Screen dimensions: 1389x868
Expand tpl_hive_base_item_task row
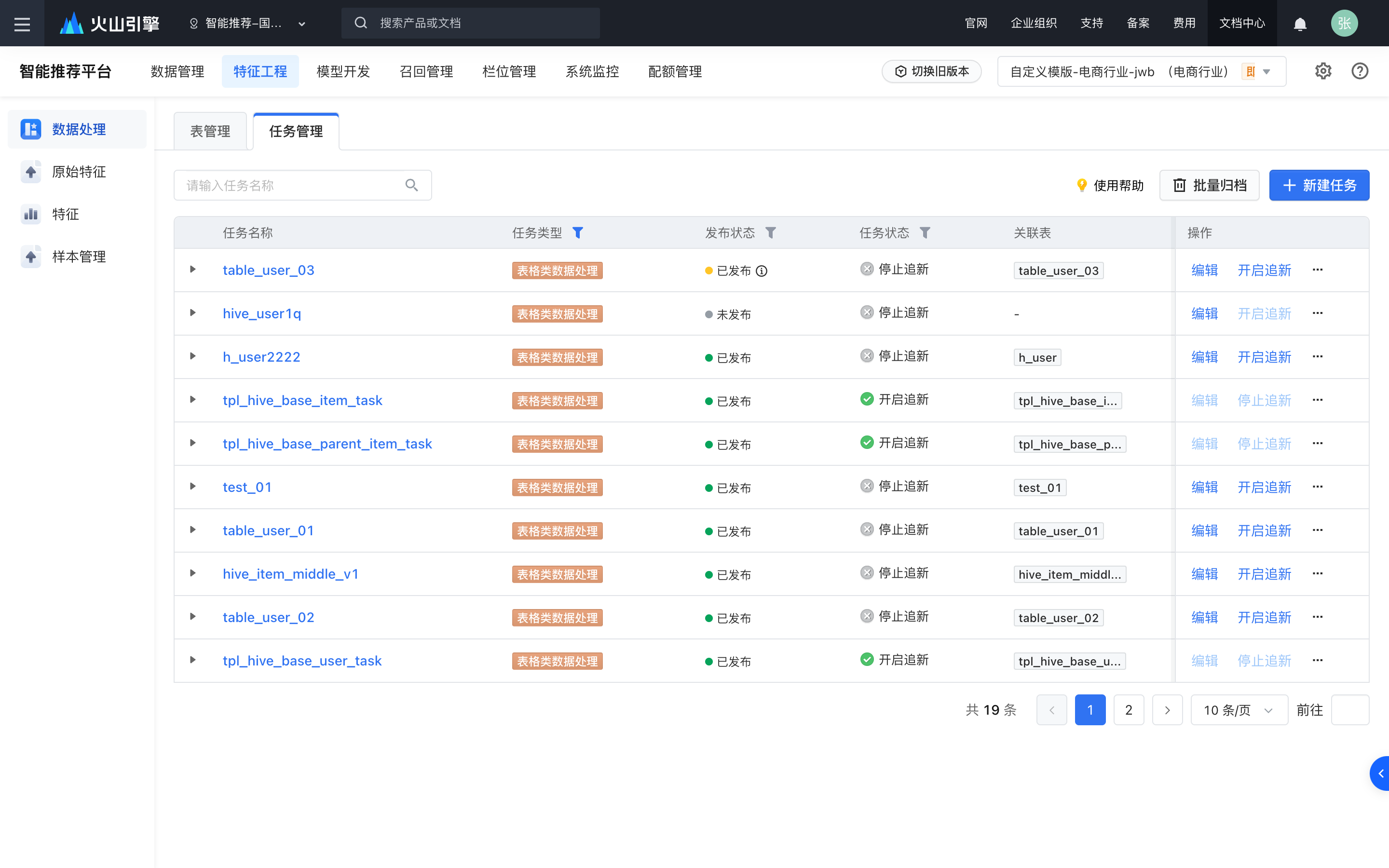193,400
